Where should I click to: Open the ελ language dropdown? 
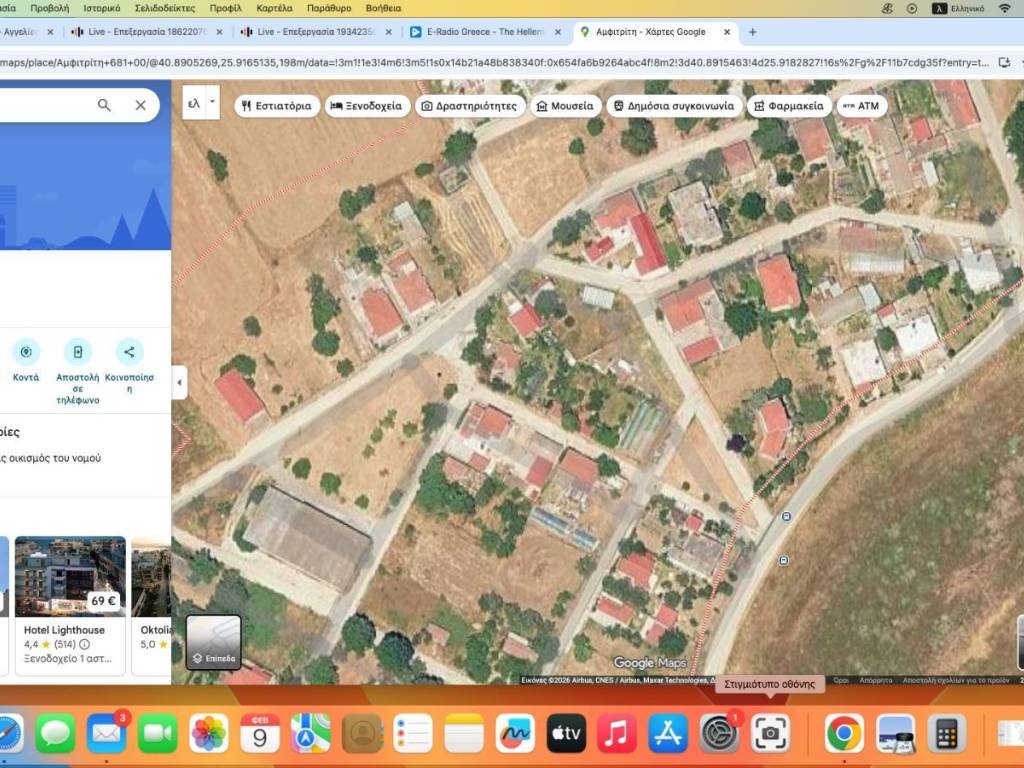tap(200, 102)
